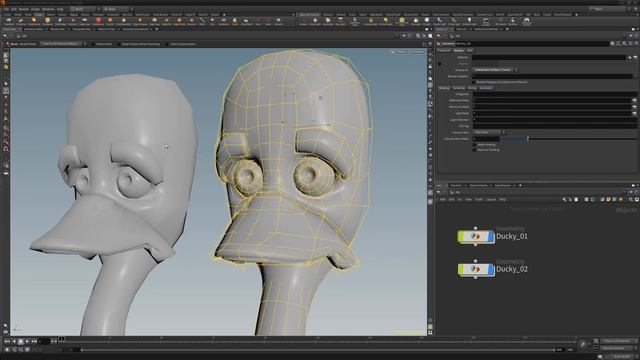Click the Camera tool on the Lights shelf
This screenshot has height=360, width=640.
[304, 21]
